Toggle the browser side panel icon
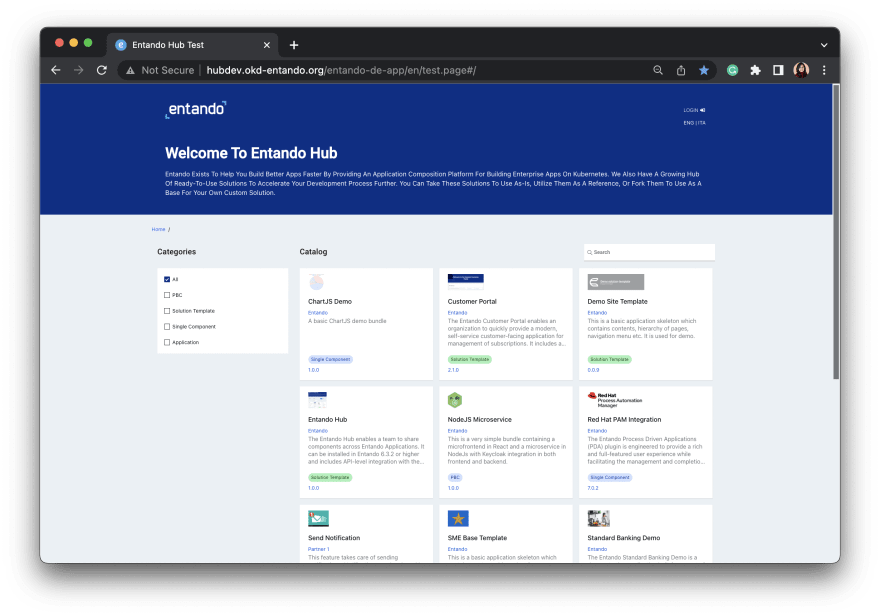The image size is (880, 616). tap(778, 70)
